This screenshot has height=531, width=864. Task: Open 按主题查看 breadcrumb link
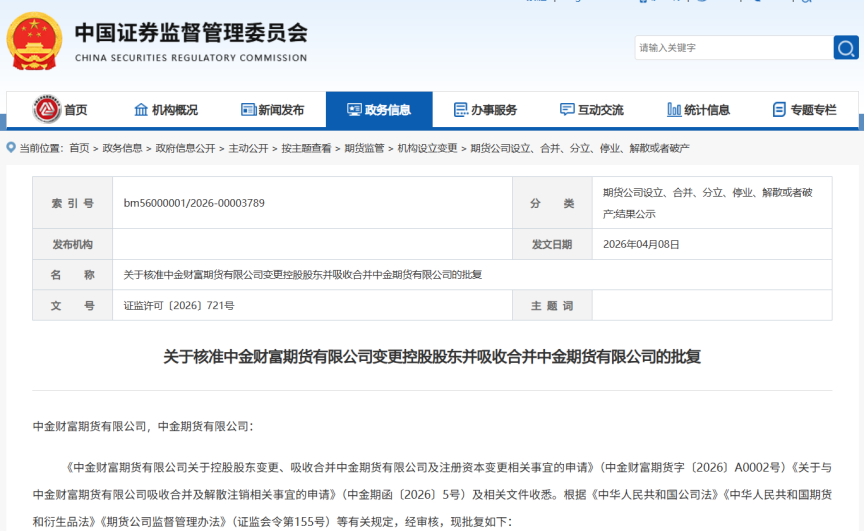tap(306, 148)
